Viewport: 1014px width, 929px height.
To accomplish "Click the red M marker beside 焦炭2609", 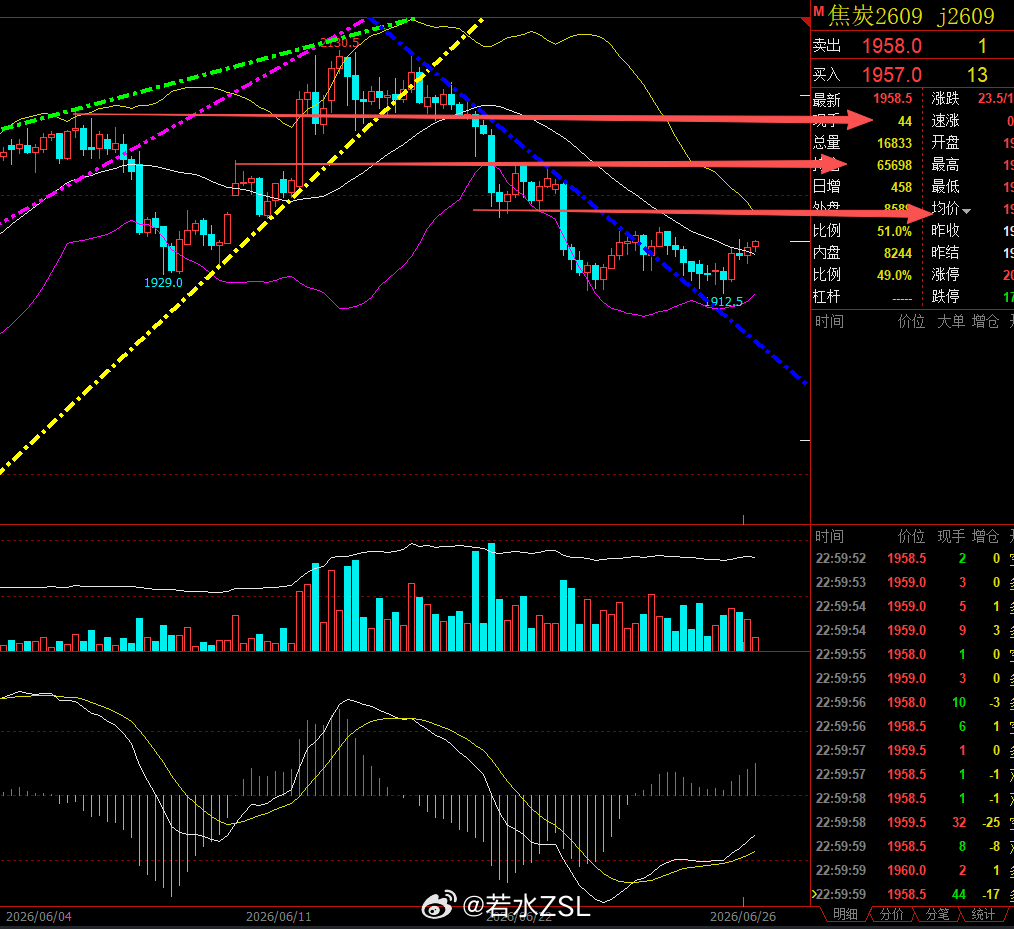I will pos(819,12).
